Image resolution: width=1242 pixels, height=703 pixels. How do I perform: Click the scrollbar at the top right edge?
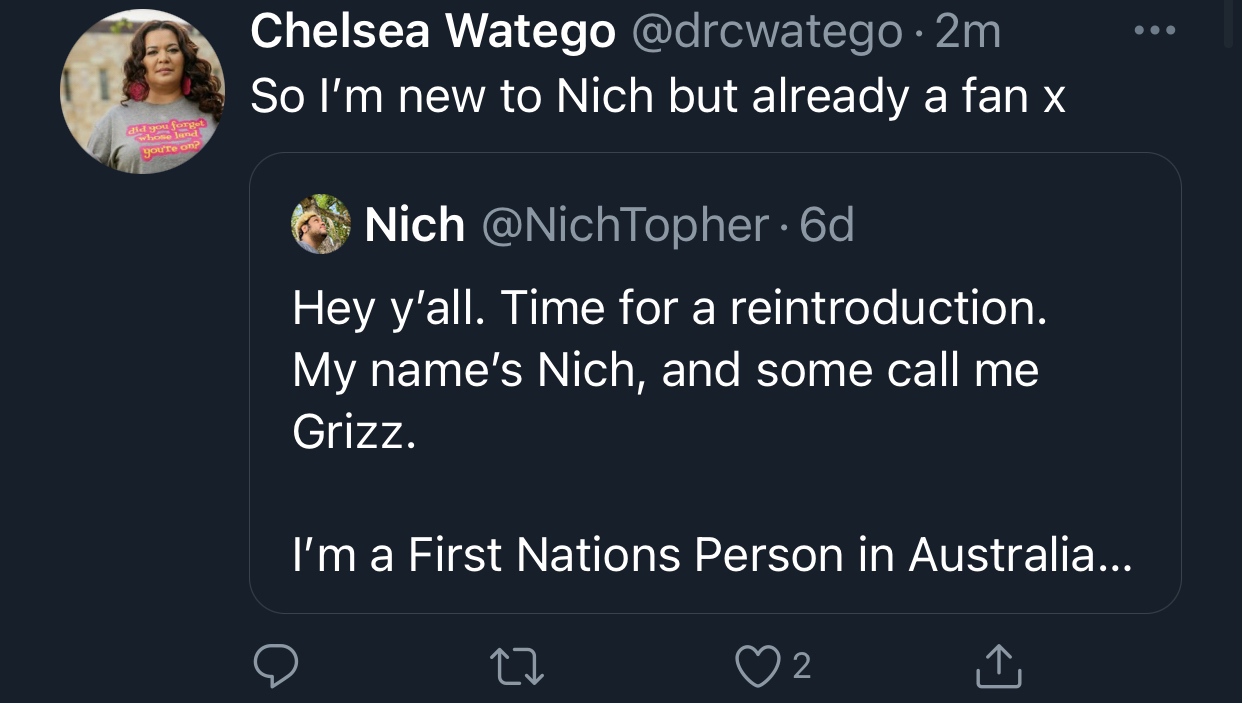click(1231, 24)
